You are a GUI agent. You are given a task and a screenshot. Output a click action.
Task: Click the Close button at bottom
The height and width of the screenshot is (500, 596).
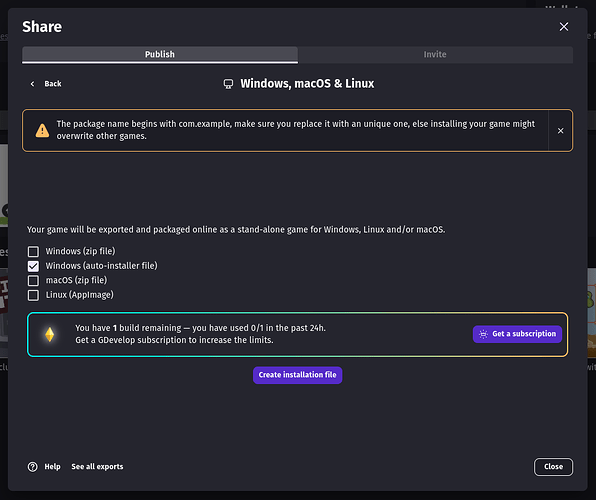pyautogui.click(x=553, y=467)
